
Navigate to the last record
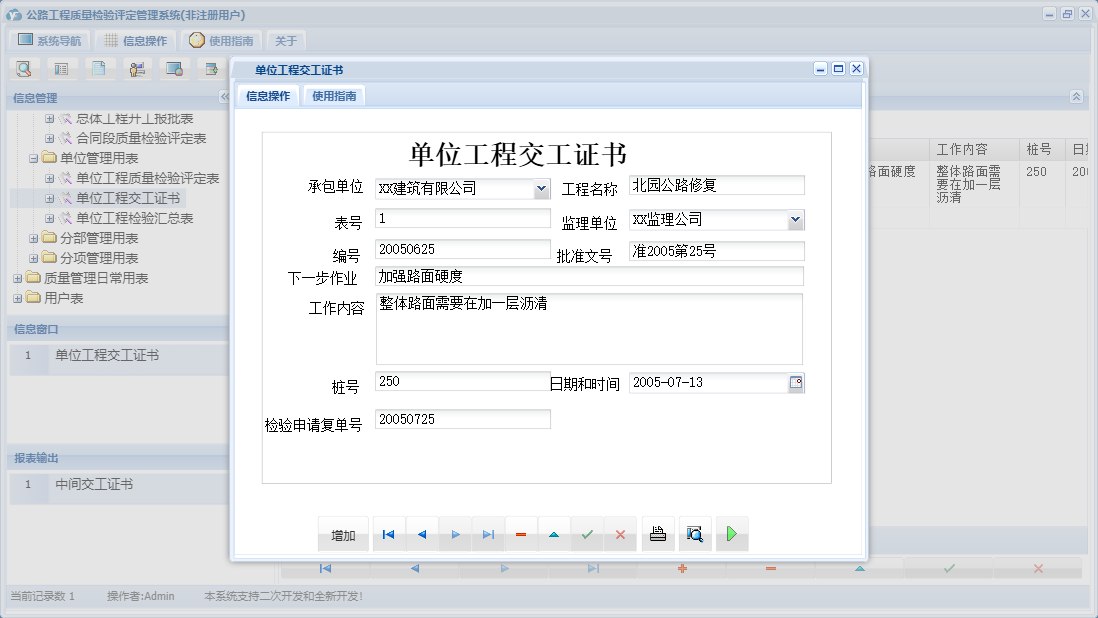[488, 533]
